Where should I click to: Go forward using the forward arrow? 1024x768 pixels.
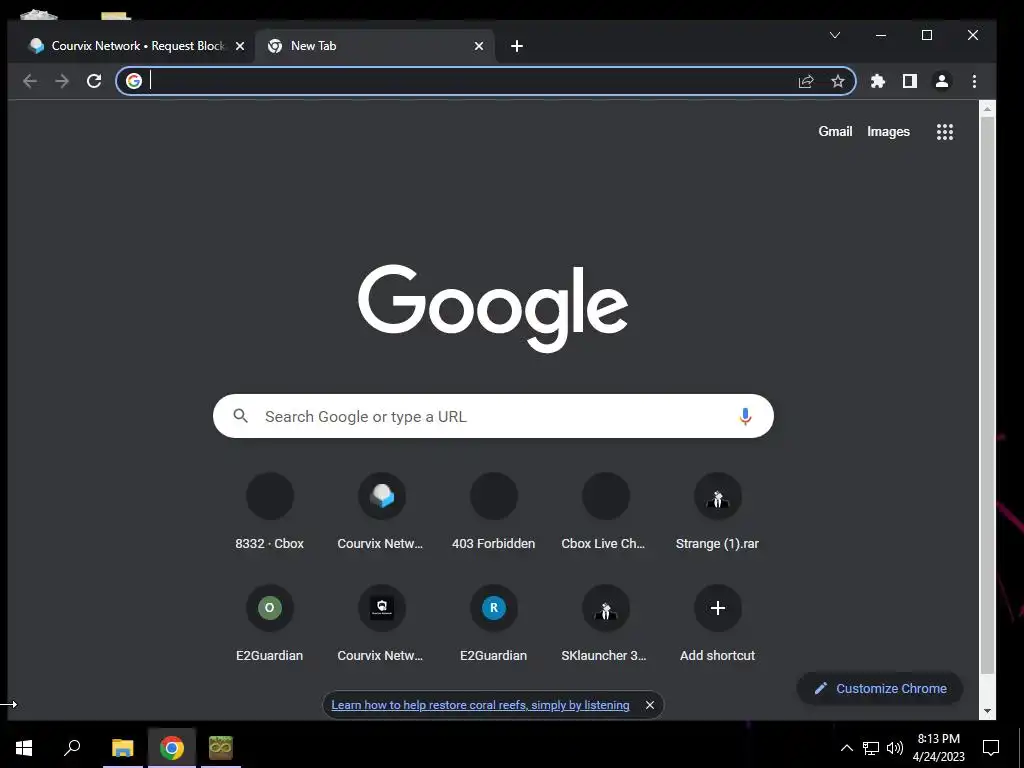pos(62,81)
